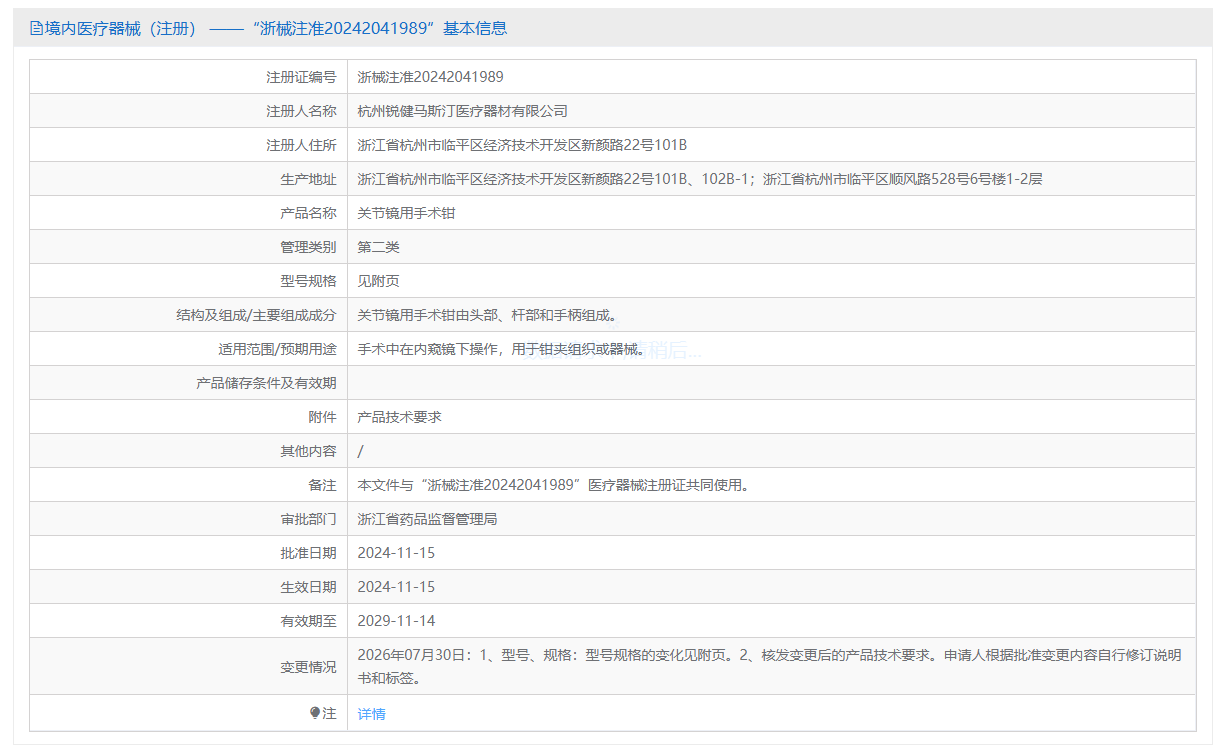Image resolution: width=1222 pixels, height=755 pixels.
Task: Click the 其他内容 row label
Action: tap(308, 451)
